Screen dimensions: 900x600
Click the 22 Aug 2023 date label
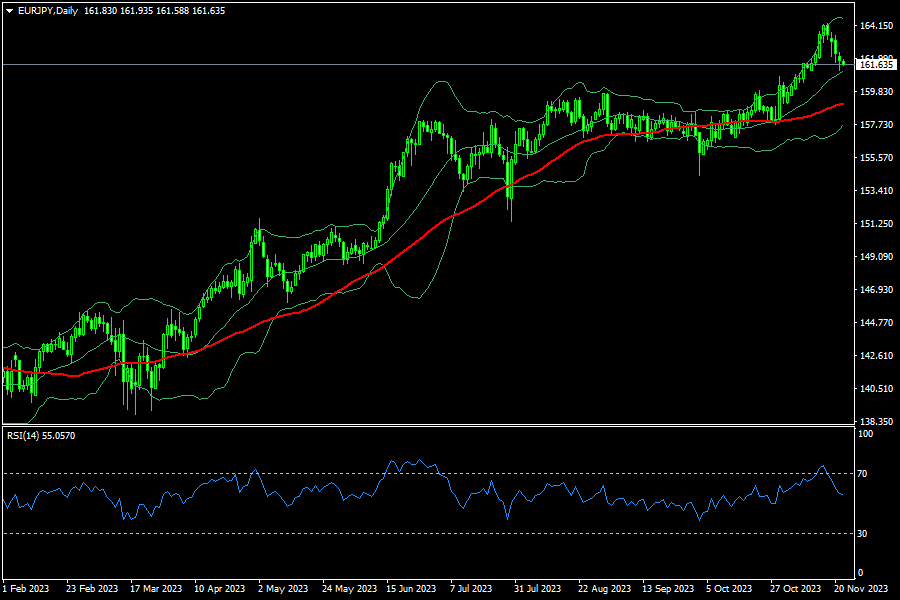604,589
